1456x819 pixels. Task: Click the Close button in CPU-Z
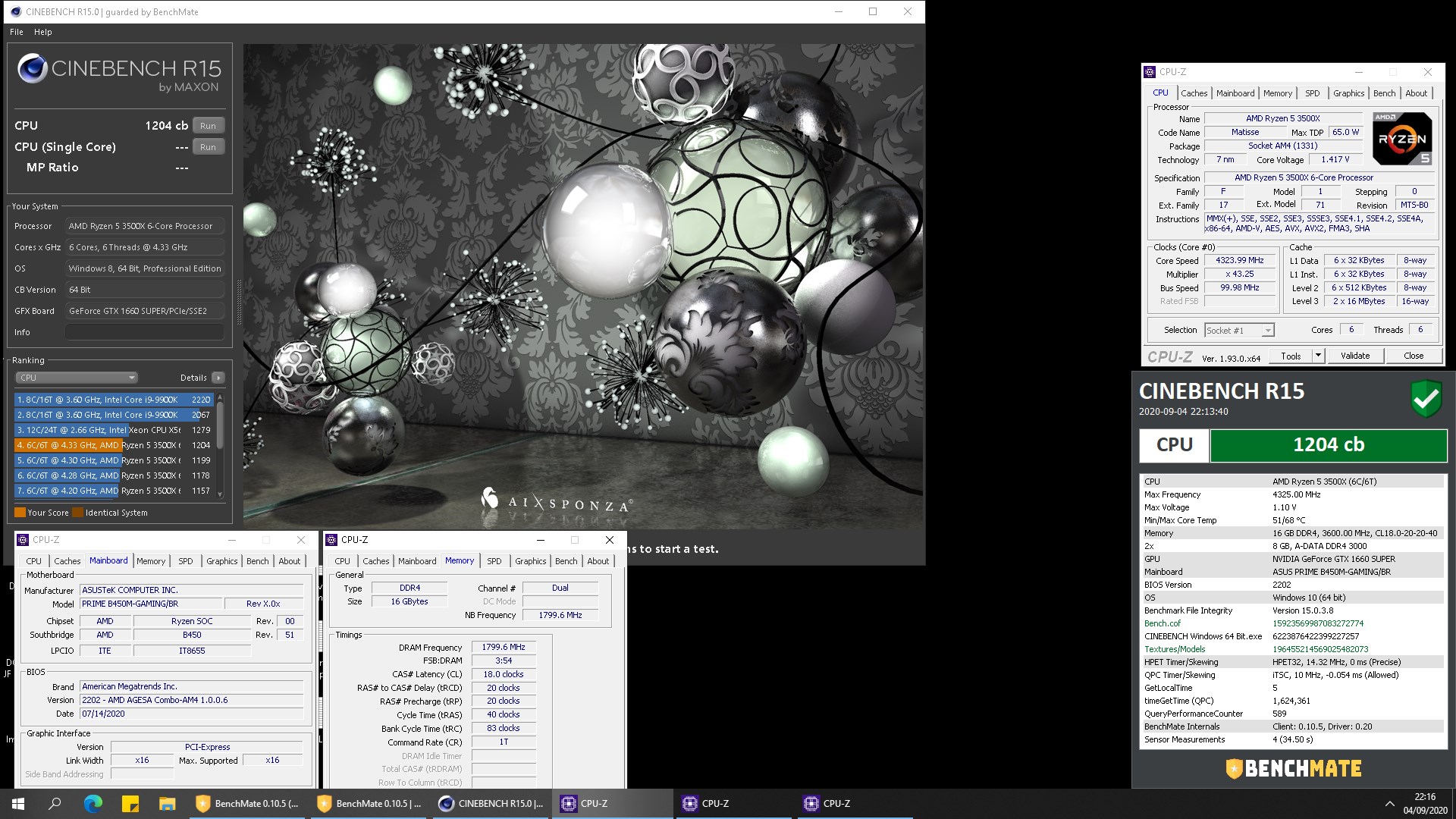(x=1414, y=356)
